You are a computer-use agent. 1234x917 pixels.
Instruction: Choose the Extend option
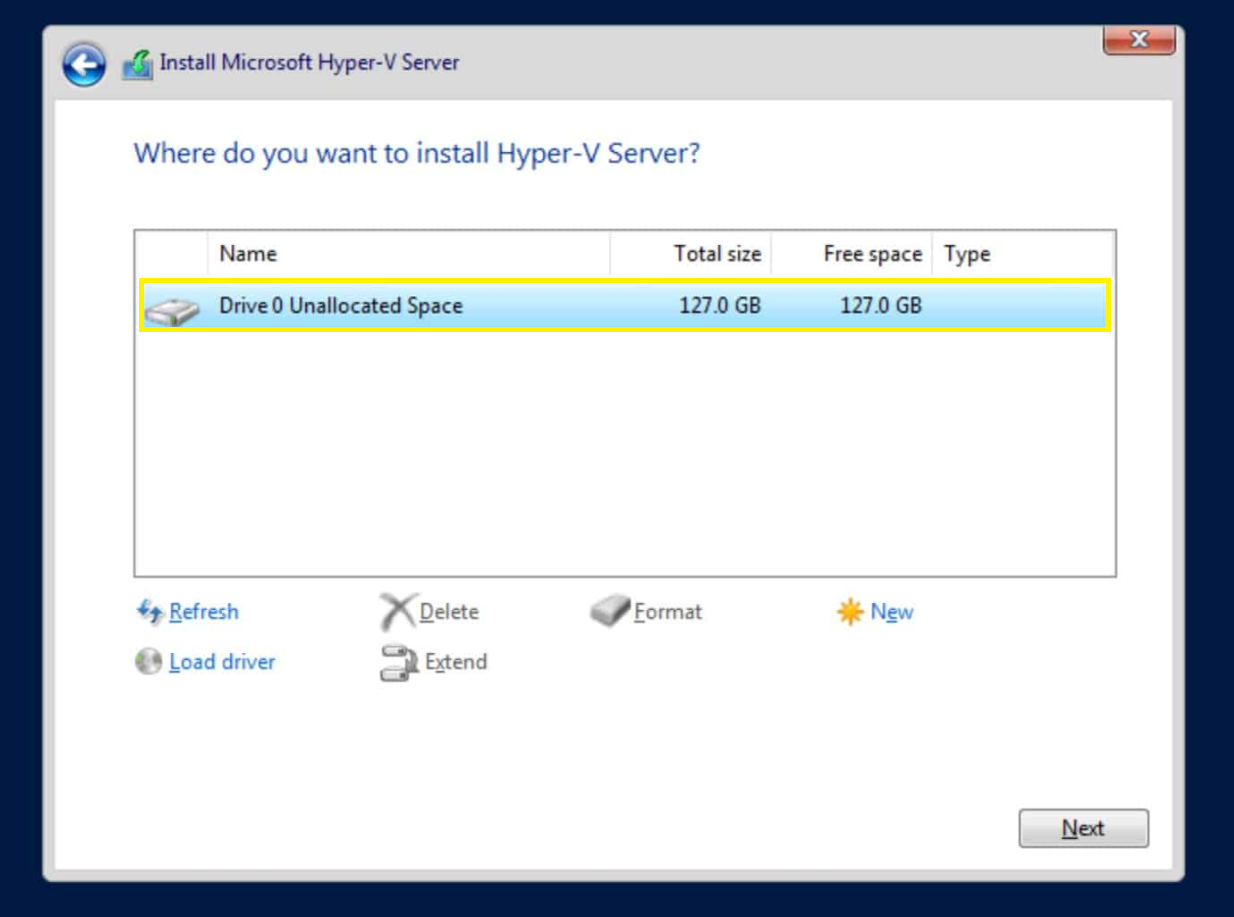(456, 662)
